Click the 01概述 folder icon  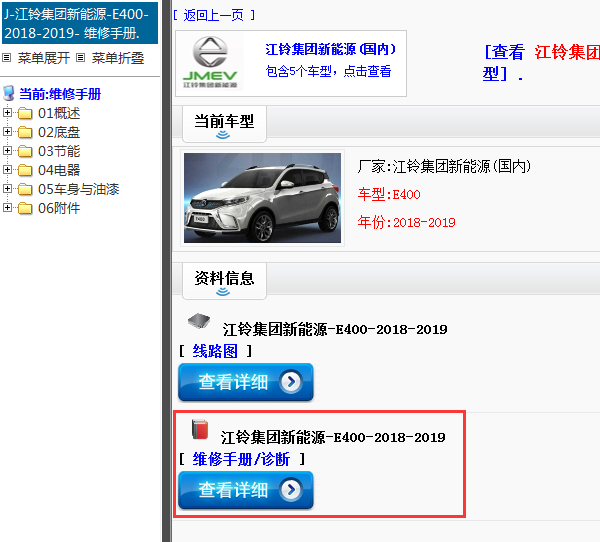25,113
